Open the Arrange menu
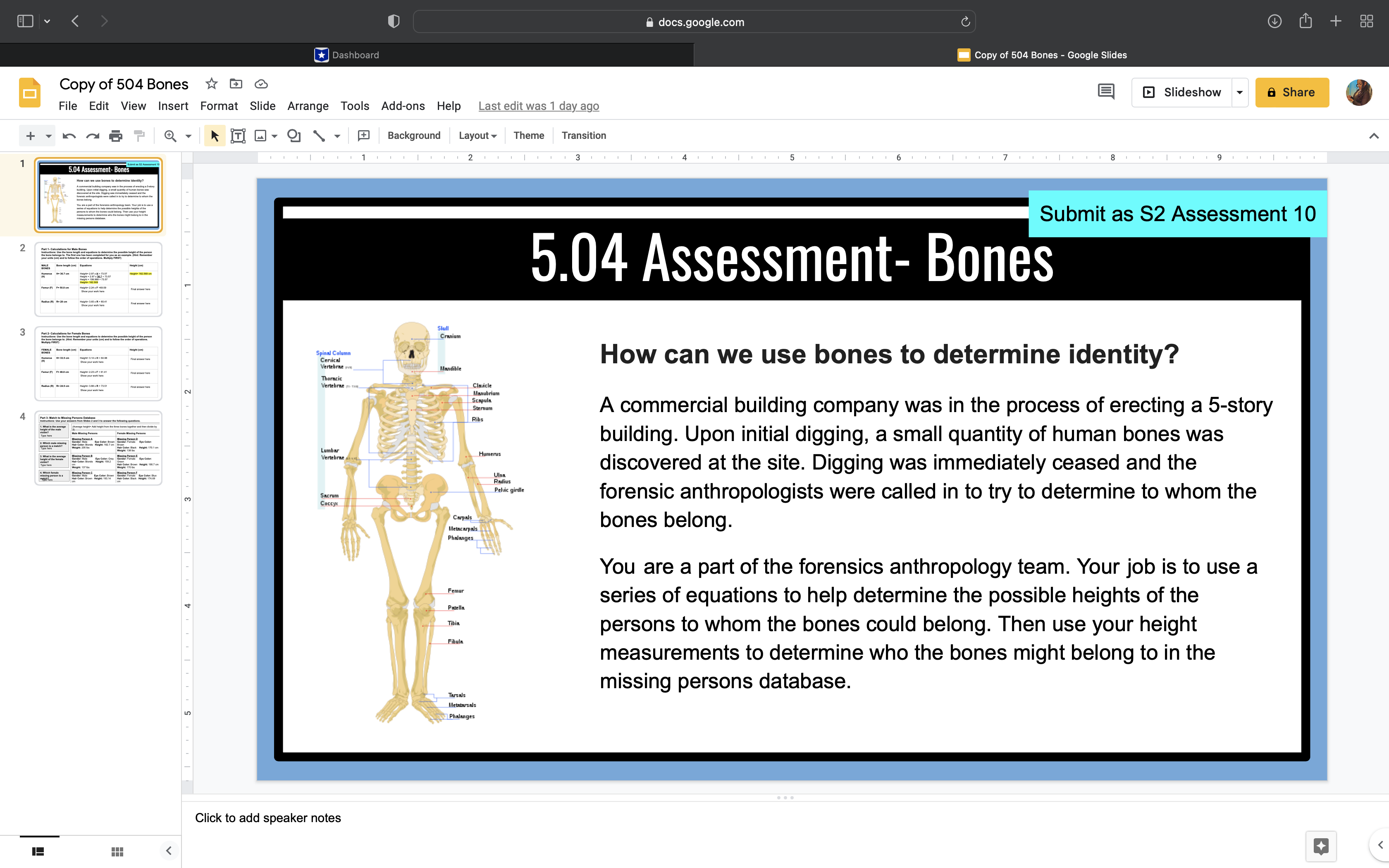The height and width of the screenshot is (868, 1389). (308, 106)
